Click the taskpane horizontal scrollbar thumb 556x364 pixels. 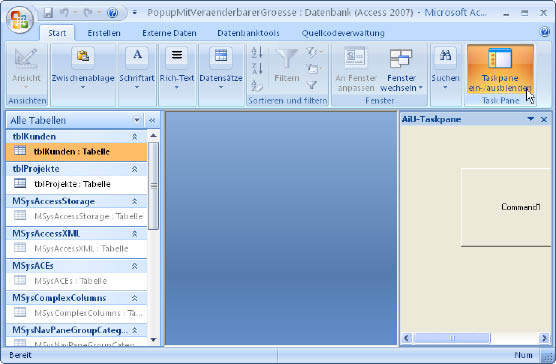(452, 338)
